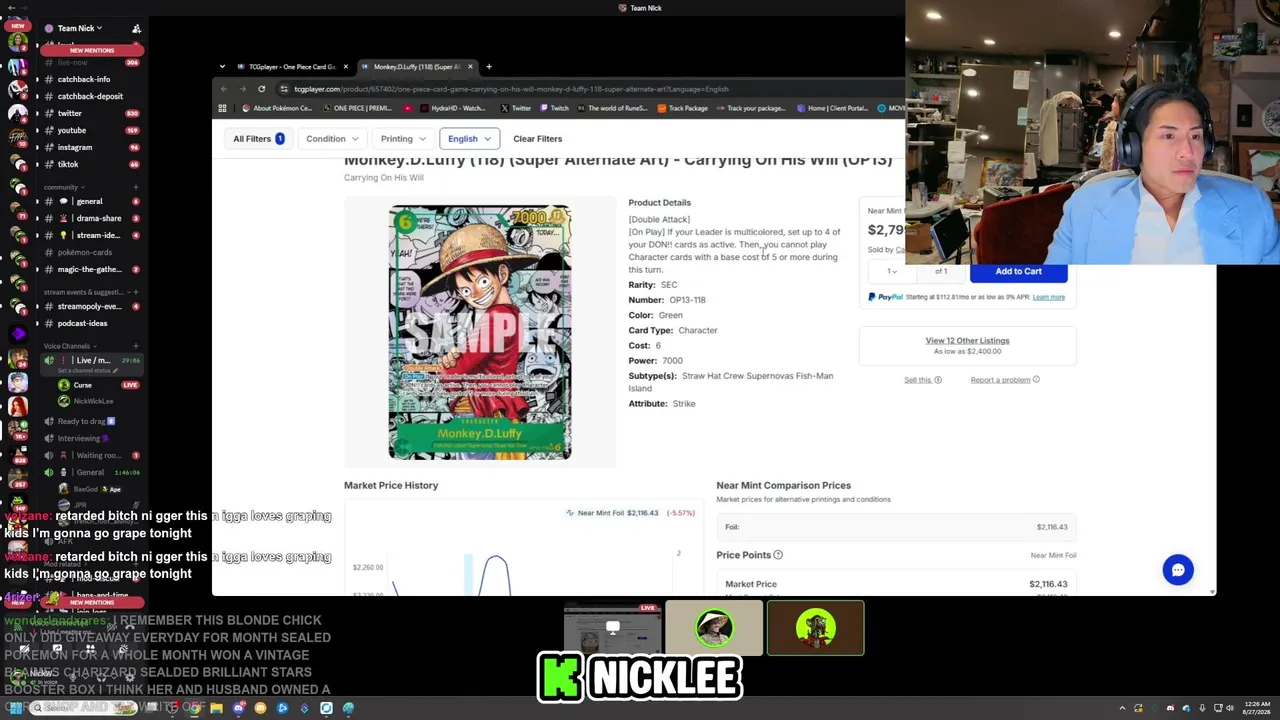This screenshot has width=1280, height=720.
Task: Click the Monkey.D.Luffy card image
Action: click(480, 332)
